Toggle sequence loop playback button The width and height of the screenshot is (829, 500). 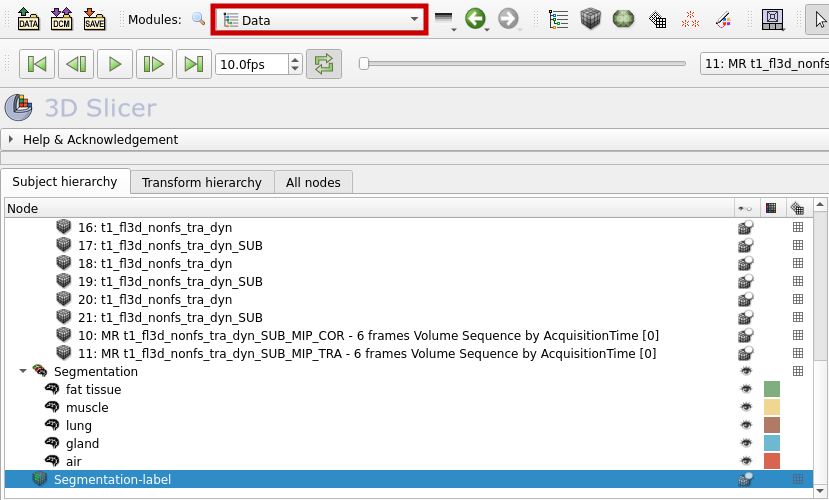point(322,64)
